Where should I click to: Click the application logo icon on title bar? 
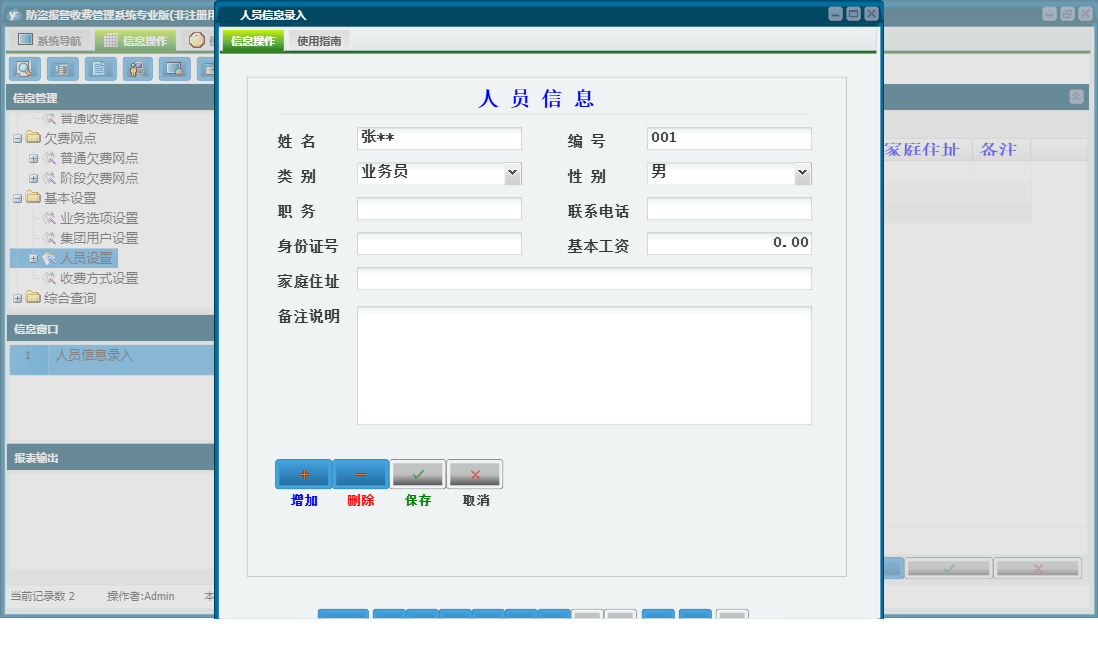pos(14,13)
